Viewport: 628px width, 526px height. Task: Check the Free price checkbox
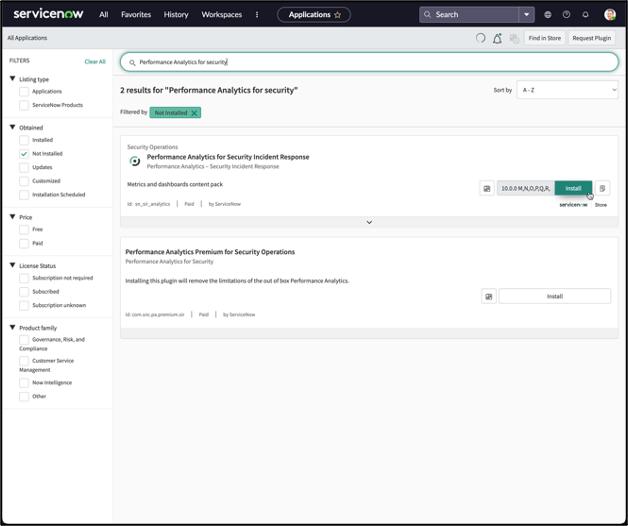pos(24,230)
